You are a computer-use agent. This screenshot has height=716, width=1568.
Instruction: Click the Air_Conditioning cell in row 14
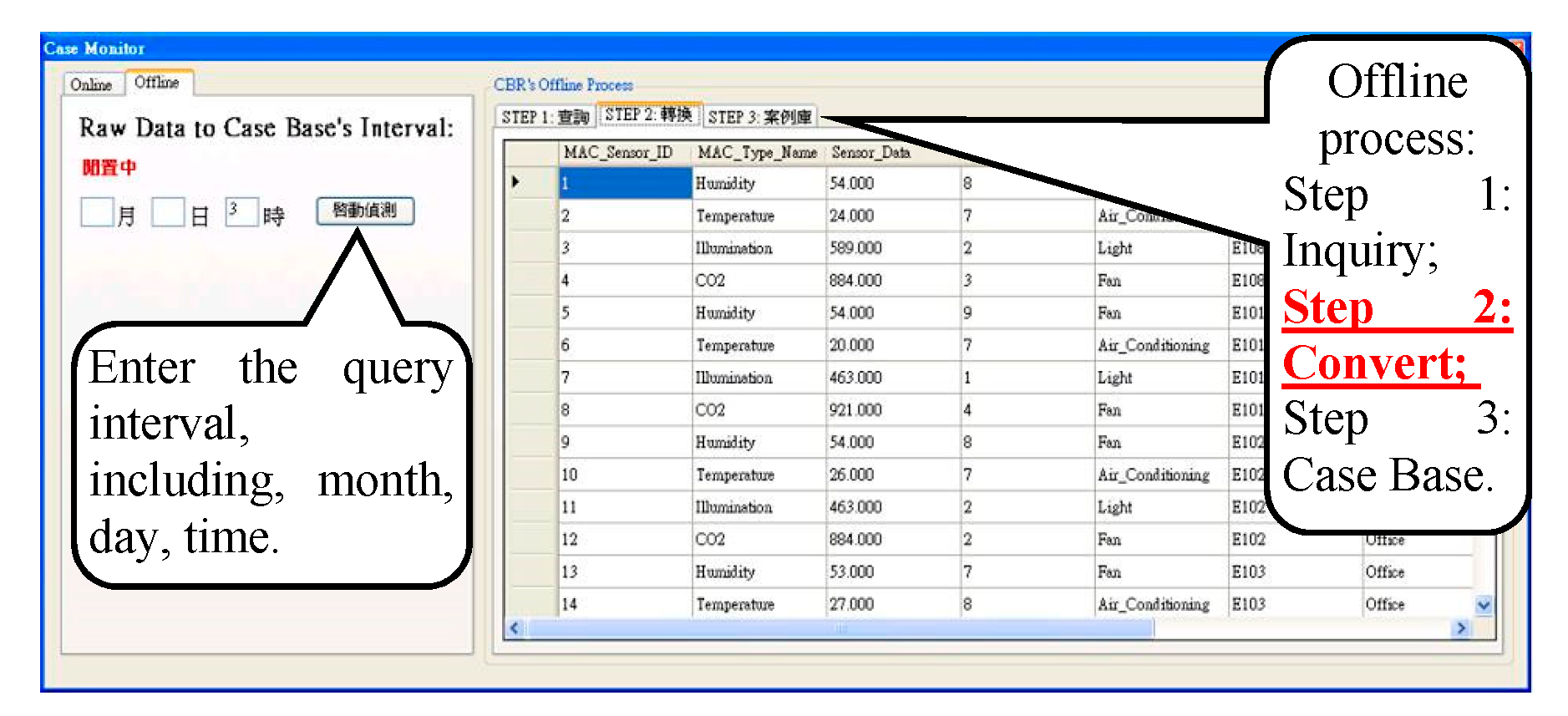point(1153,605)
